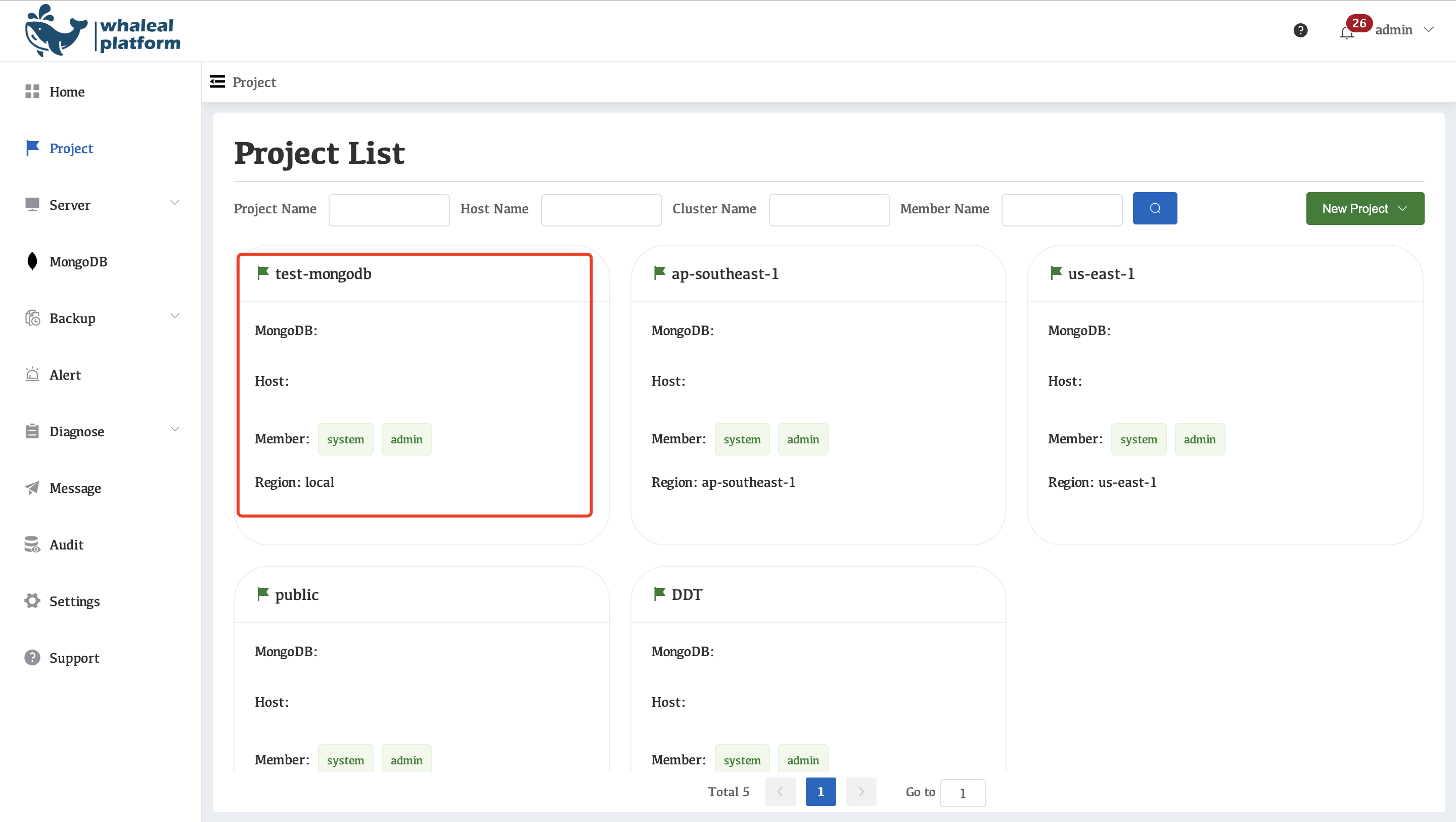Click the MongoDB leaf icon in sidebar
The height and width of the screenshot is (822, 1456).
pos(32,261)
